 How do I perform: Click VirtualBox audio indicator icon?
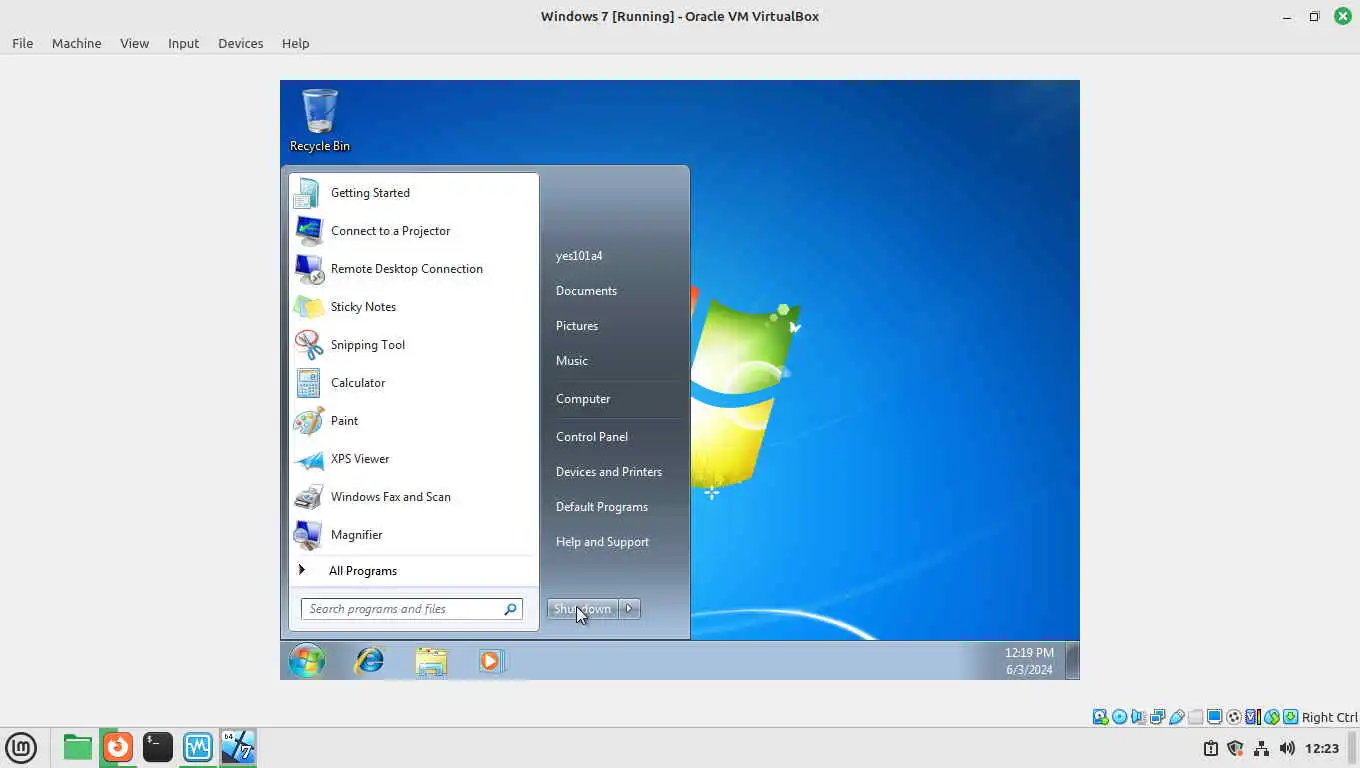point(1138,717)
